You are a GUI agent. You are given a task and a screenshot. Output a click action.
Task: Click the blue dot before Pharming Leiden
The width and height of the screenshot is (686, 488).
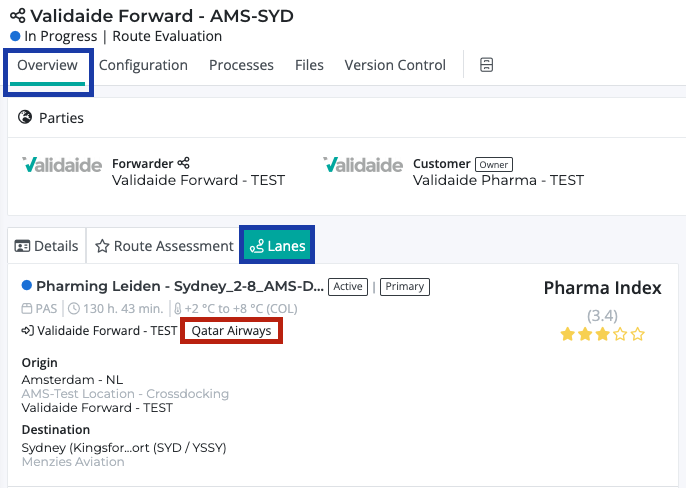pos(27,285)
